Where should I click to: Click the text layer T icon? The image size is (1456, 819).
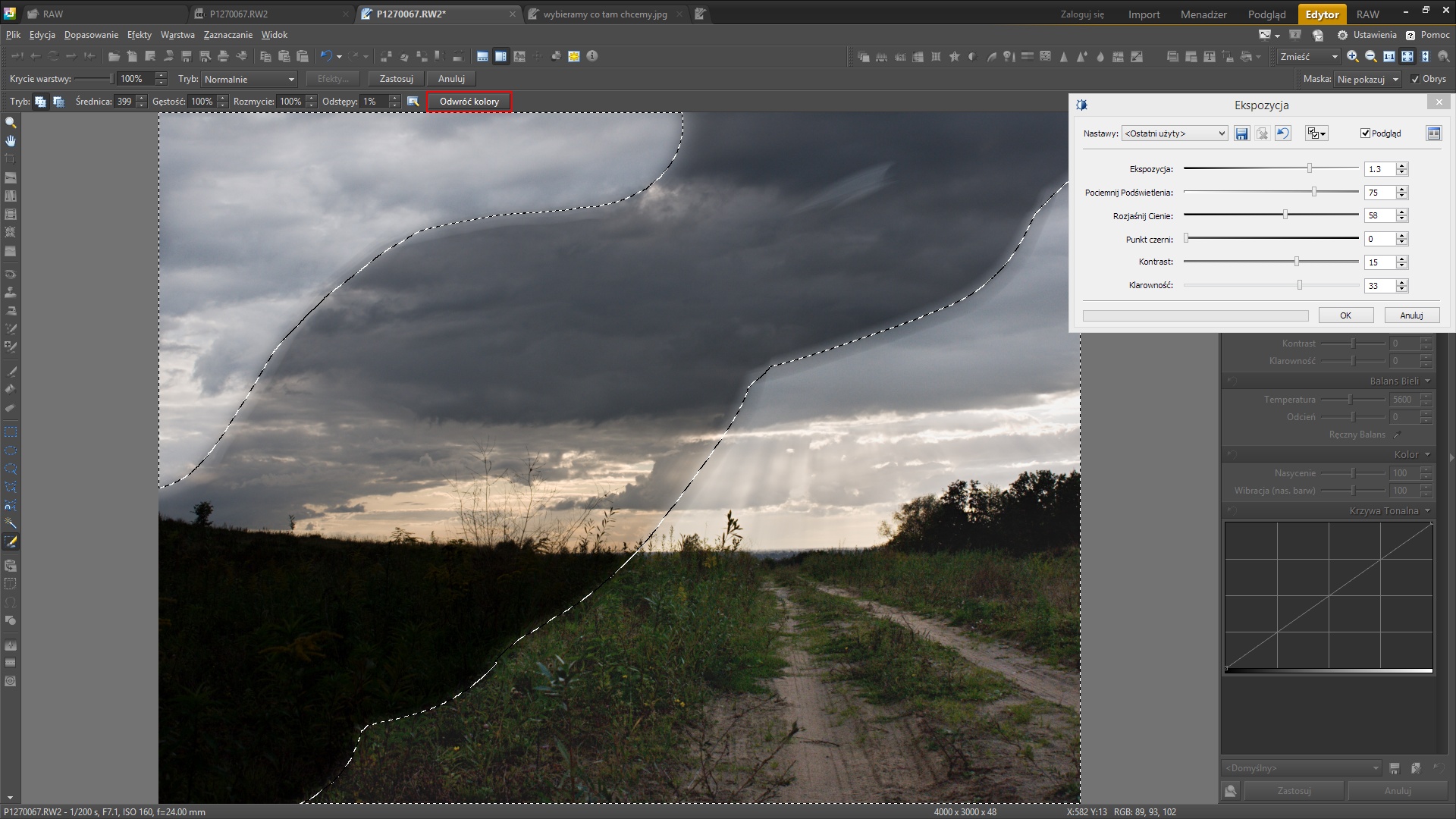click(x=1209, y=57)
